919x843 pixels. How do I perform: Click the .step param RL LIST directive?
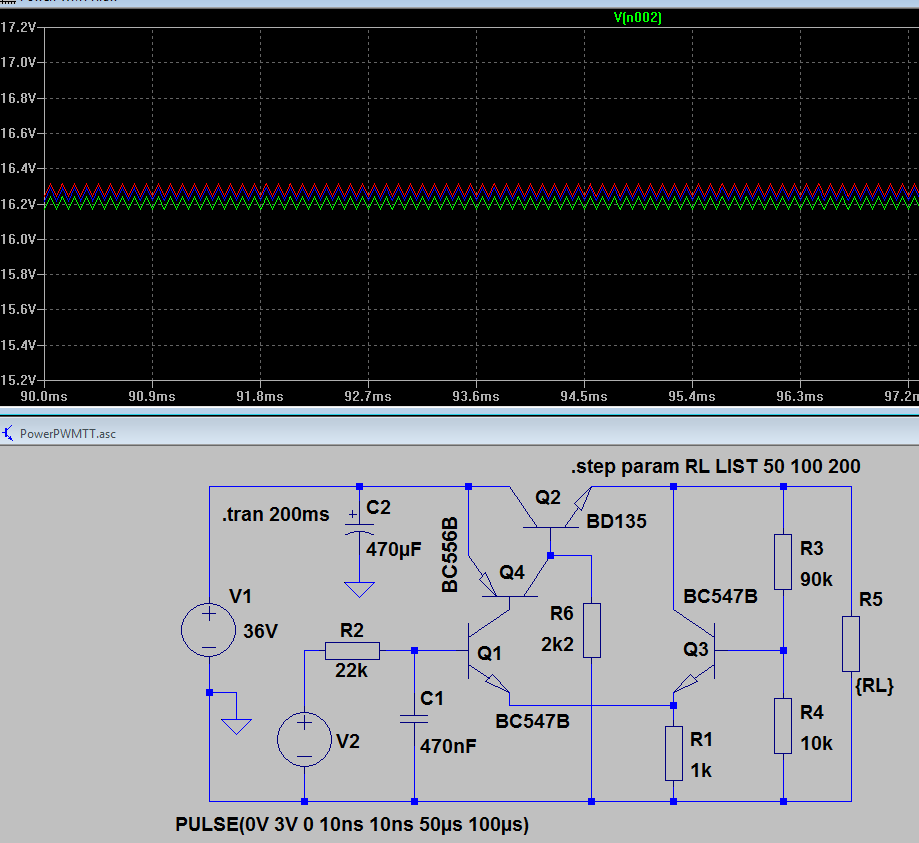tap(716, 467)
